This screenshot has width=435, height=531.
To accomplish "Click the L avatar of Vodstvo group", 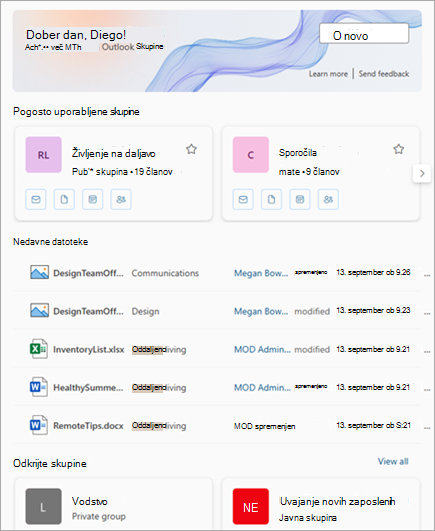I will pos(44,506).
